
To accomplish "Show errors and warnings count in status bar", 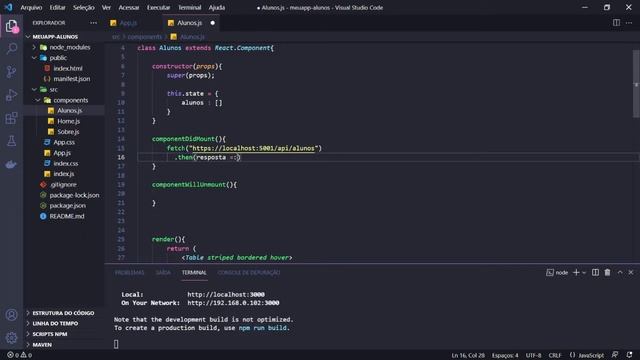I will (19, 355).
